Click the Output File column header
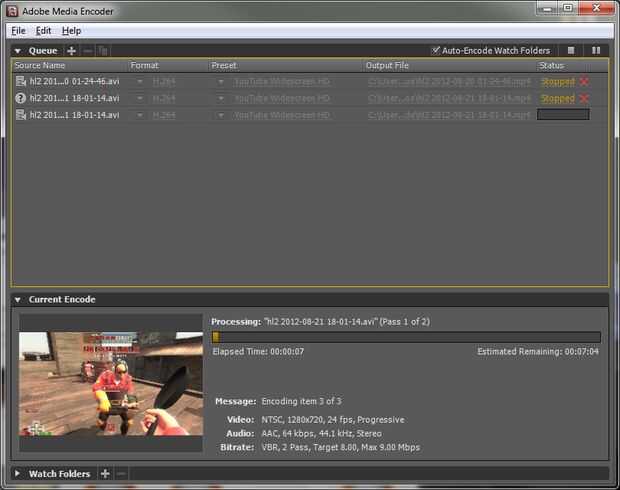Image resolution: width=620 pixels, height=490 pixels. (x=387, y=65)
